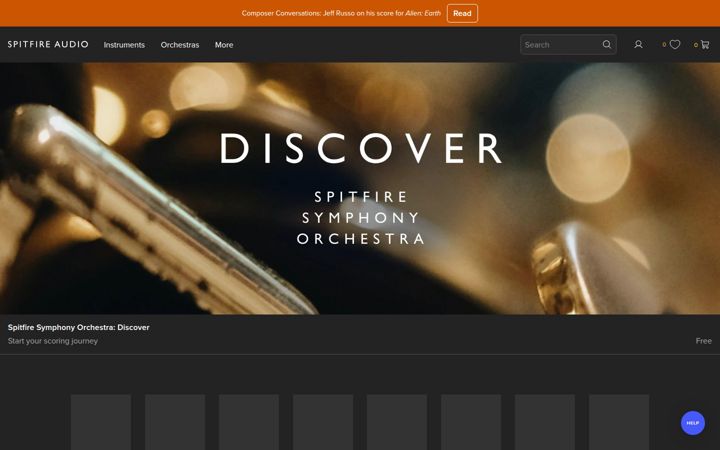The width and height of the screenshot is (720, 450).
Task: Open the Orchestras menu
Action: coord(180,45)
